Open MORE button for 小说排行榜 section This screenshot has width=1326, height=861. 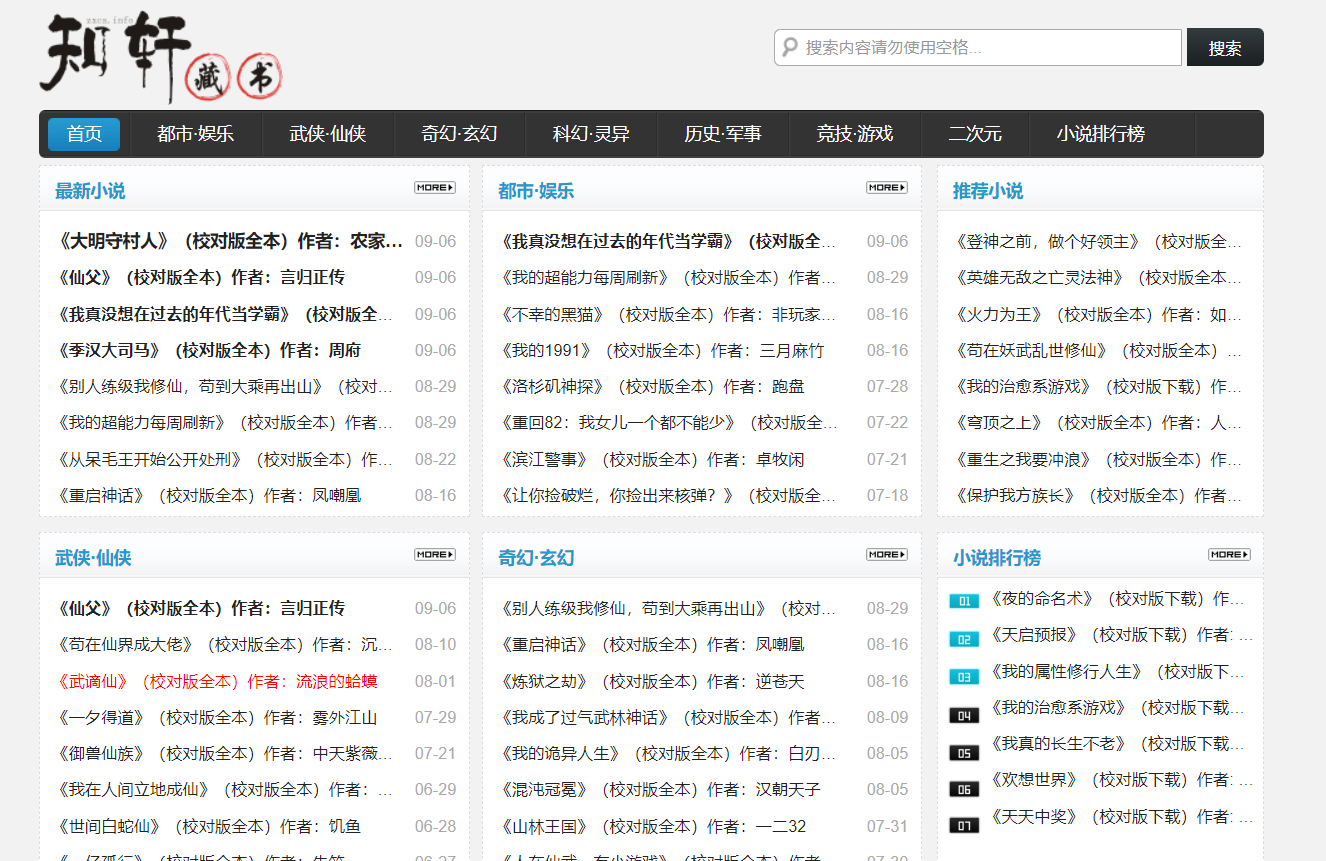point(1229,554)
